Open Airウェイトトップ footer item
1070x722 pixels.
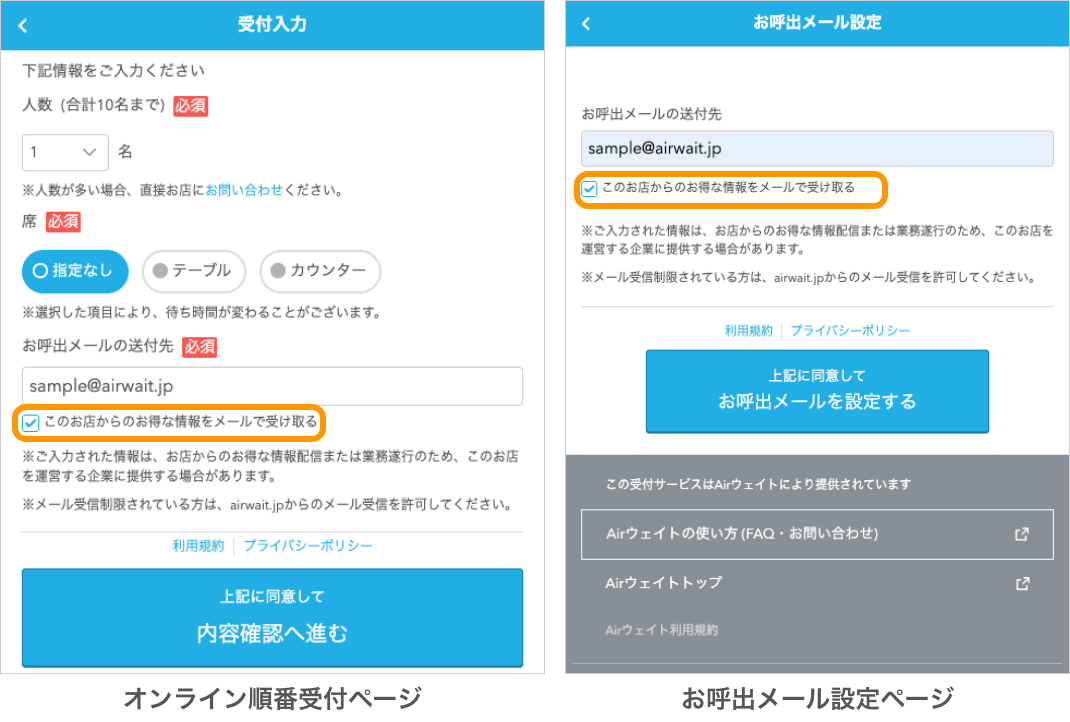[x=817, y=583]
